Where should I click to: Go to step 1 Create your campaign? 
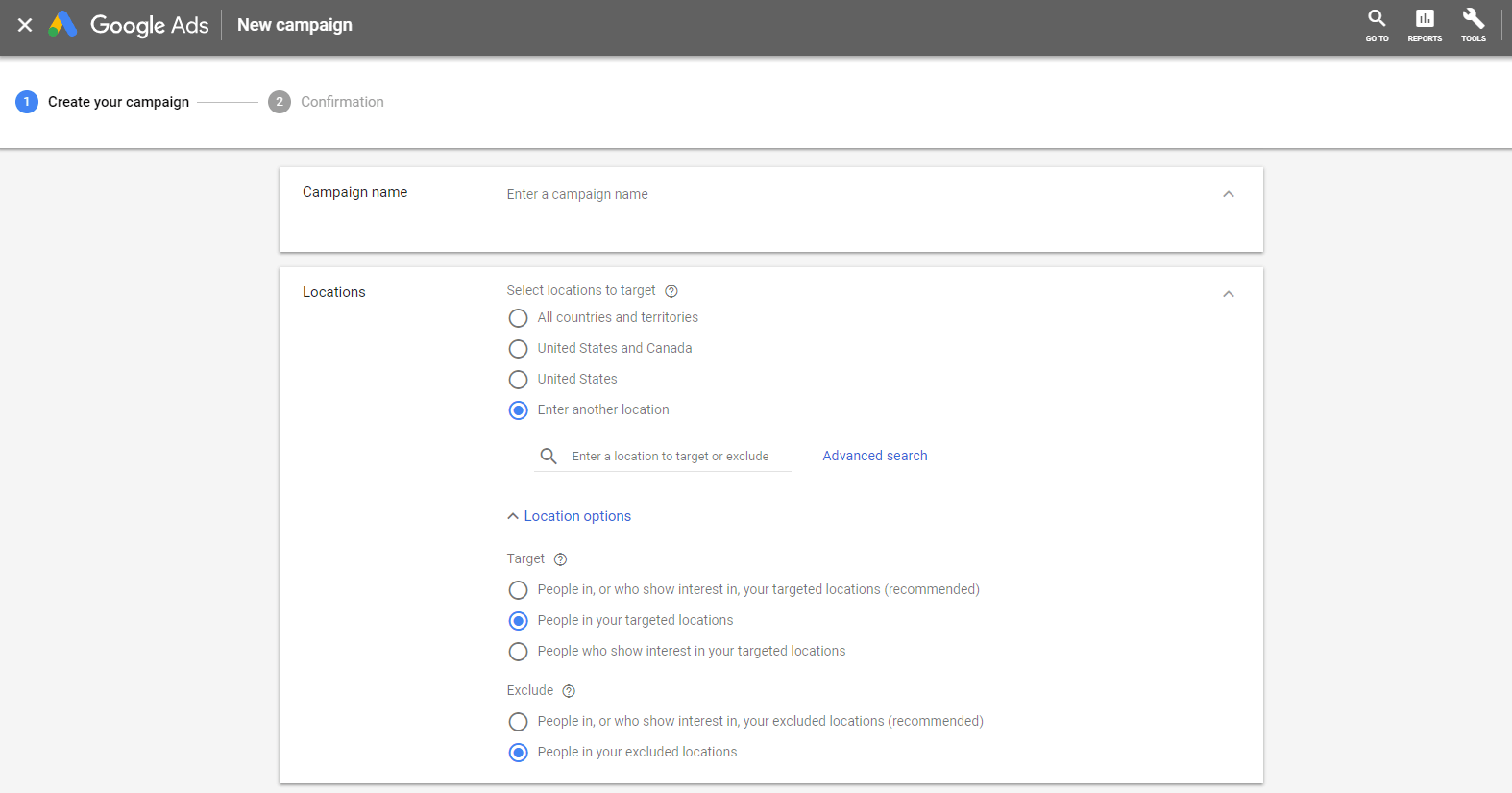103,102
